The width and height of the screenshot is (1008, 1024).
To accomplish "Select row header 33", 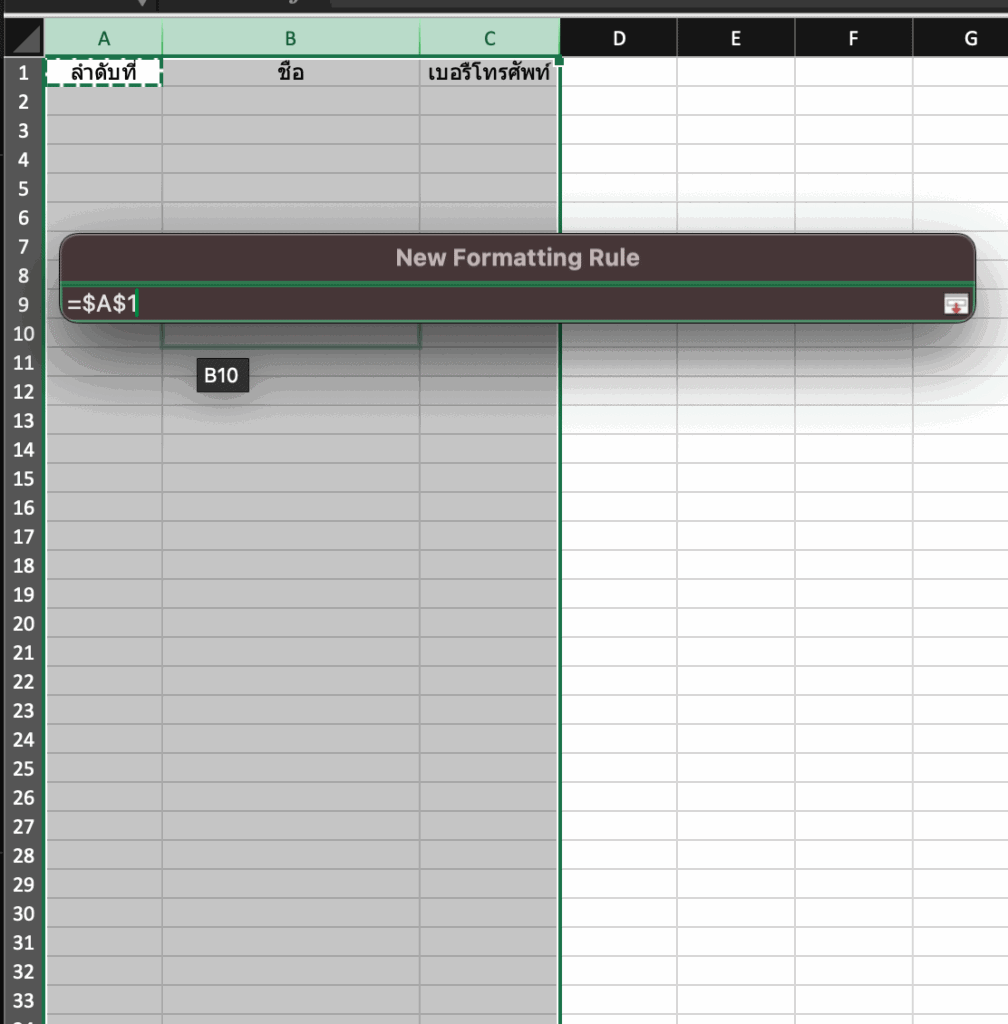I will point(22,1002).
